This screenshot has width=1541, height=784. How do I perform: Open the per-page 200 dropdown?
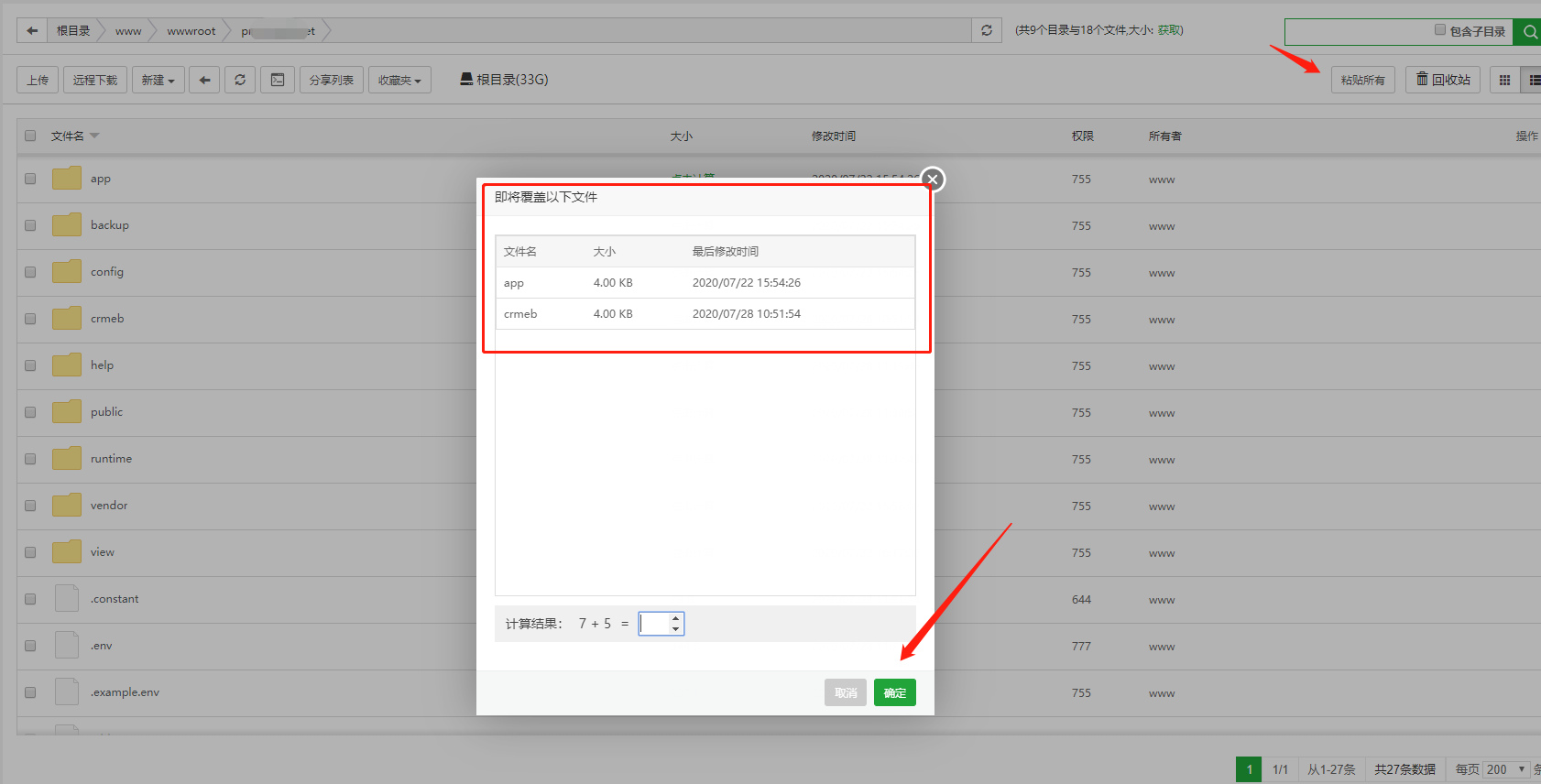coord(1507,769)
